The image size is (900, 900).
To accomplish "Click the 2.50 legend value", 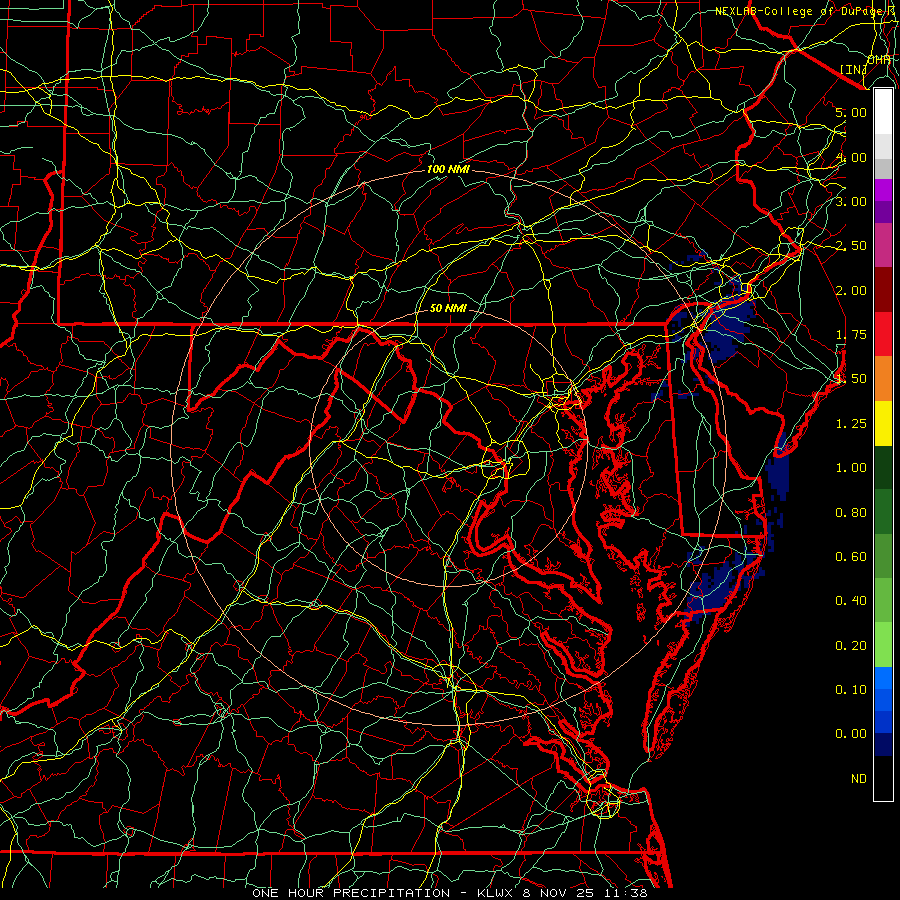I will pyautogui.click(x=851, y=246).
